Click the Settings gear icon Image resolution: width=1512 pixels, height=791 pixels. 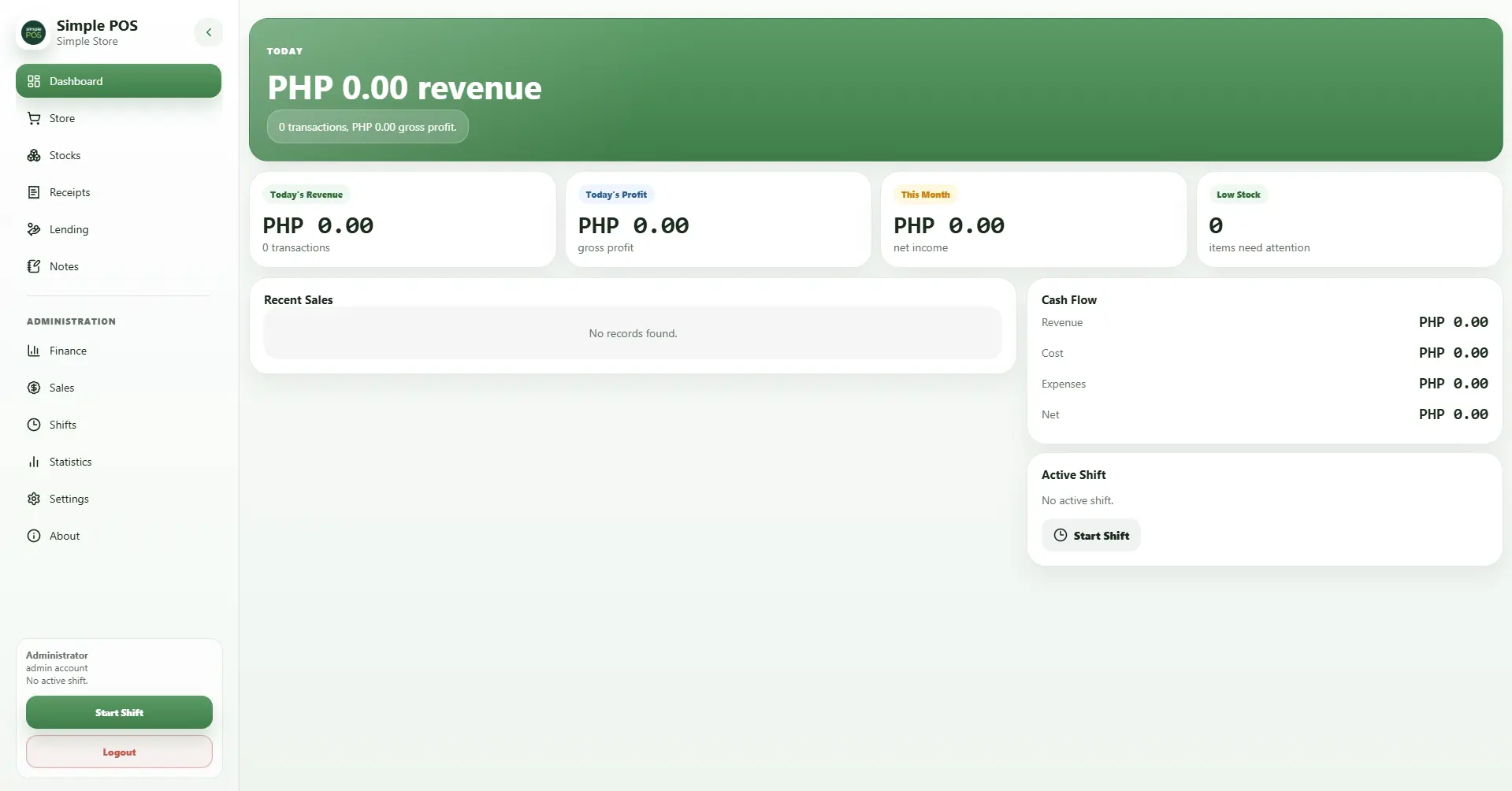point(34,499)
